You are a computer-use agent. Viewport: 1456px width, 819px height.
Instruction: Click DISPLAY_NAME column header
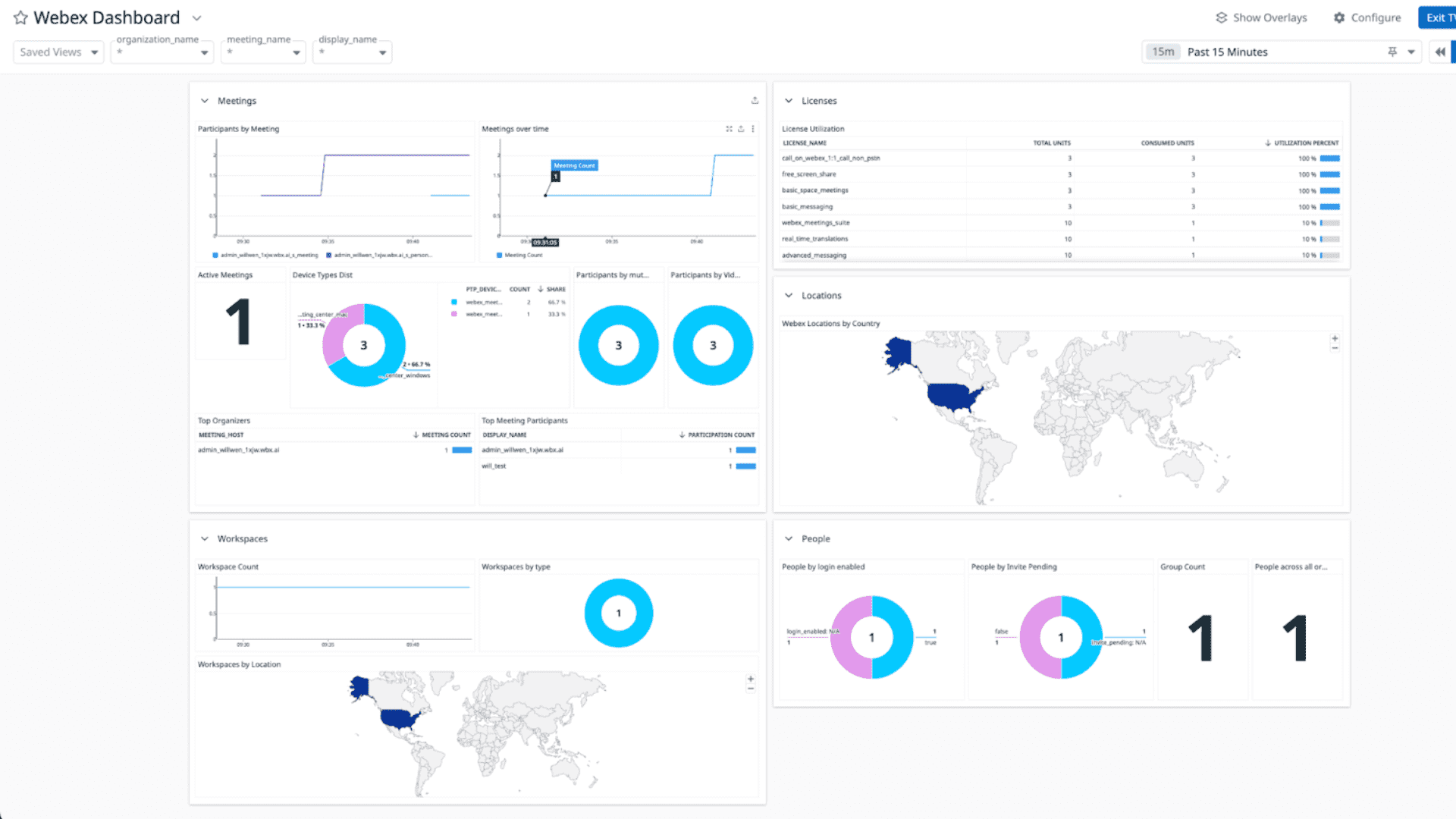point(504,435)
